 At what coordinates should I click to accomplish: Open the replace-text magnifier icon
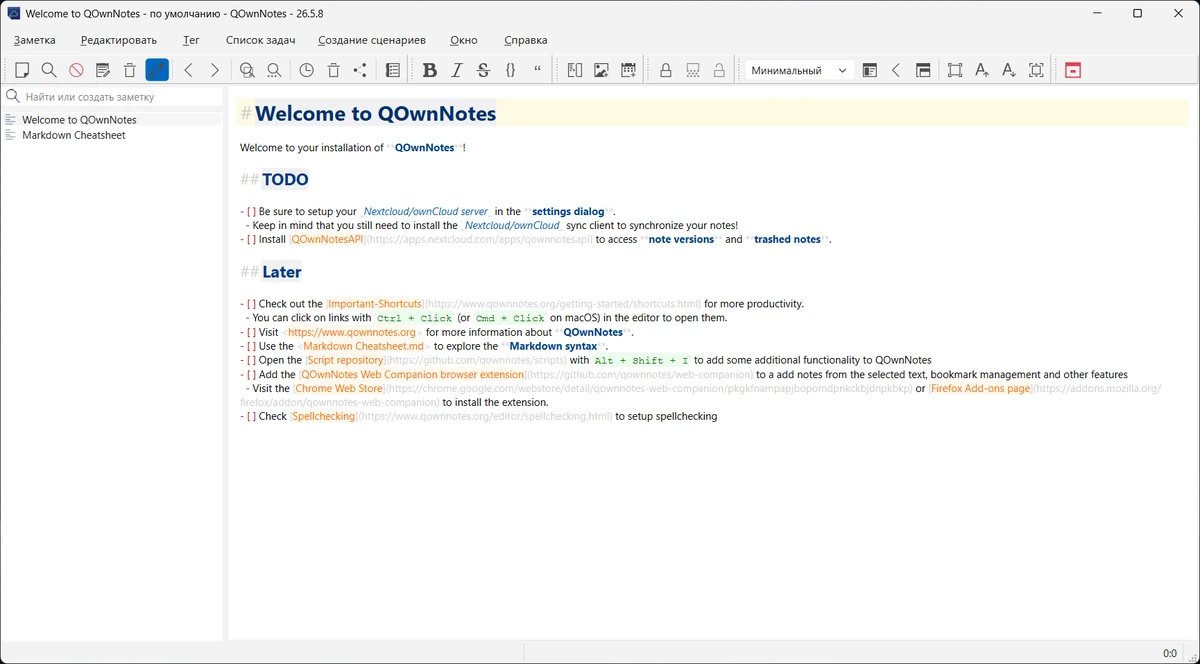[274, 70]
